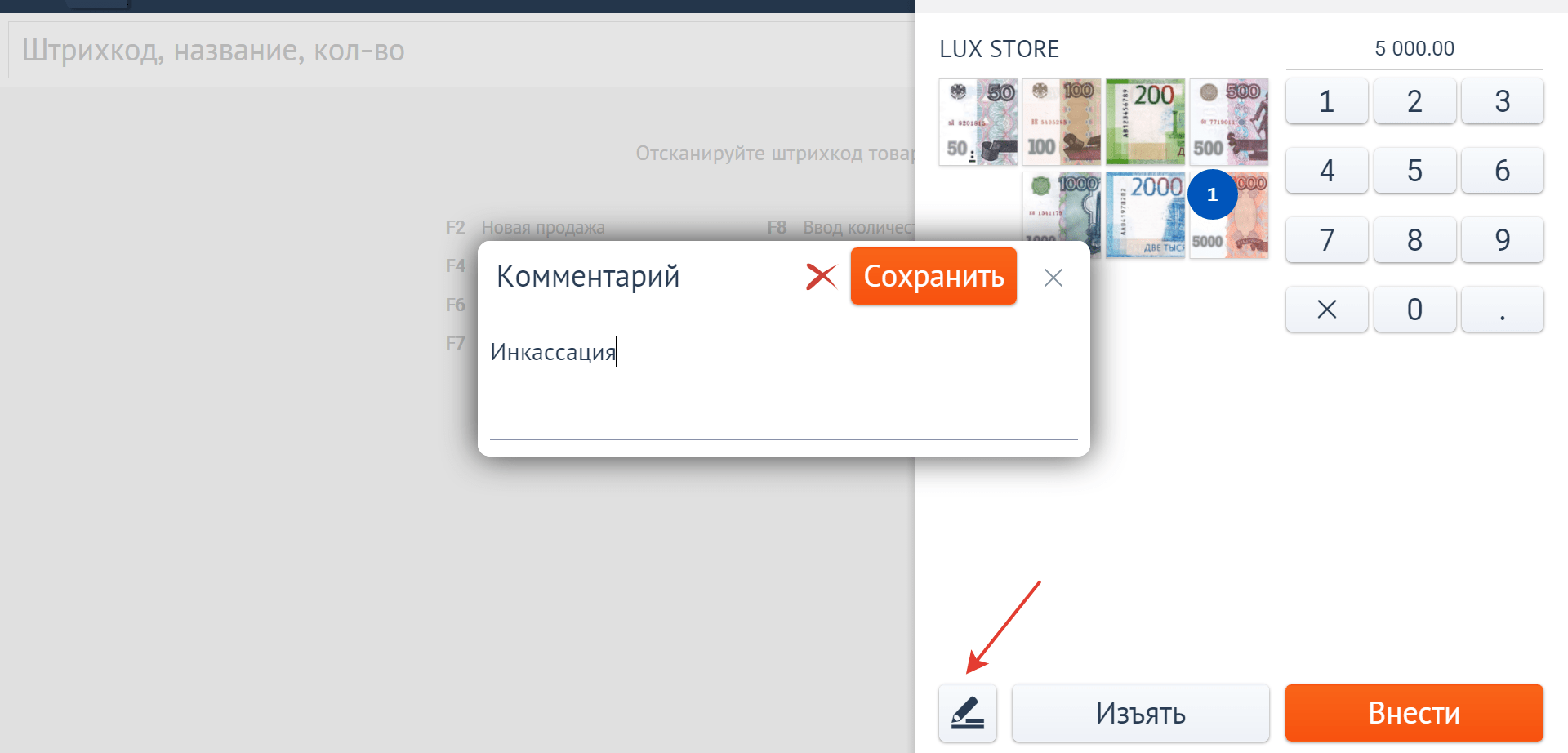Select the 500 ruble banknote
Viewport: 1568px width, 753px height.
tap(1229, 122)
